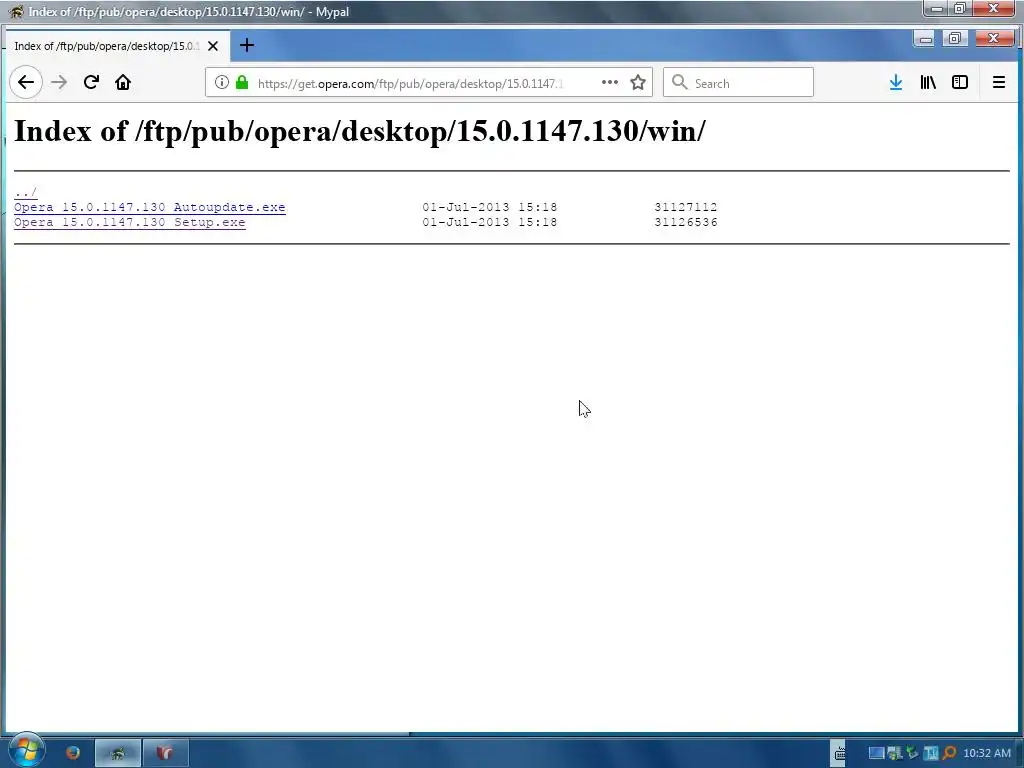Open the Windows Start menu
The width and height of the screenshot is (1024, 768).
[26, 751]
